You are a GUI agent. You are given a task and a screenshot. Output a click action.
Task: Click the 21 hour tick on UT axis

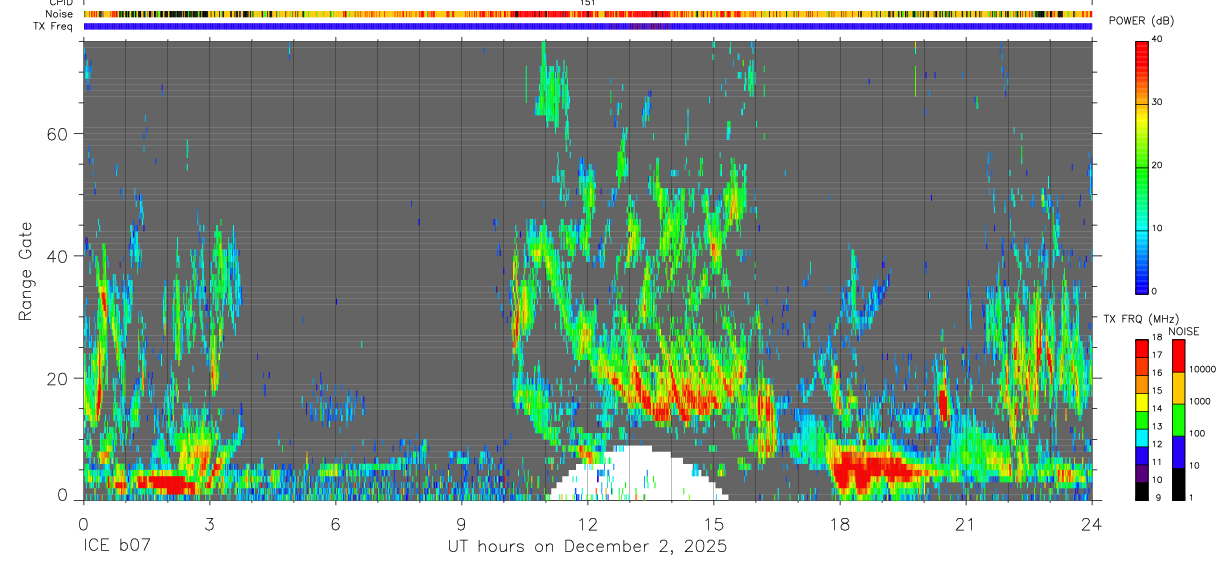(966, 524)
